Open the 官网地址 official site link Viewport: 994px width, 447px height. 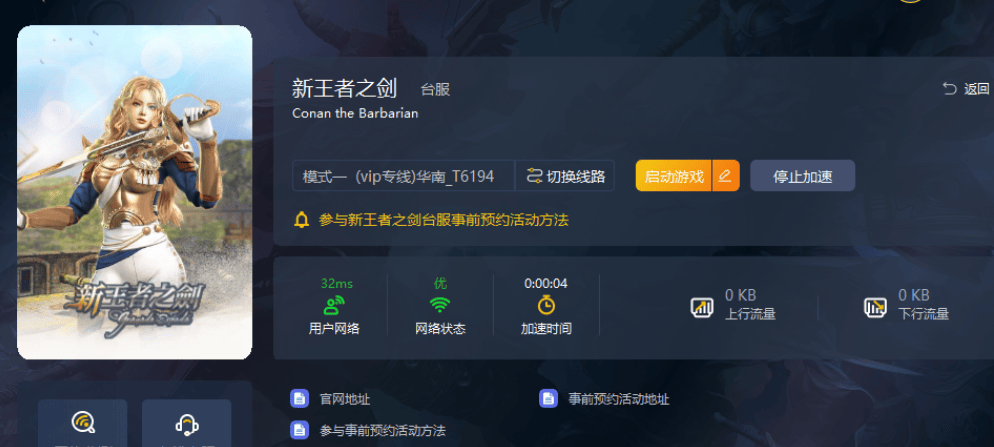coord(345,399)
